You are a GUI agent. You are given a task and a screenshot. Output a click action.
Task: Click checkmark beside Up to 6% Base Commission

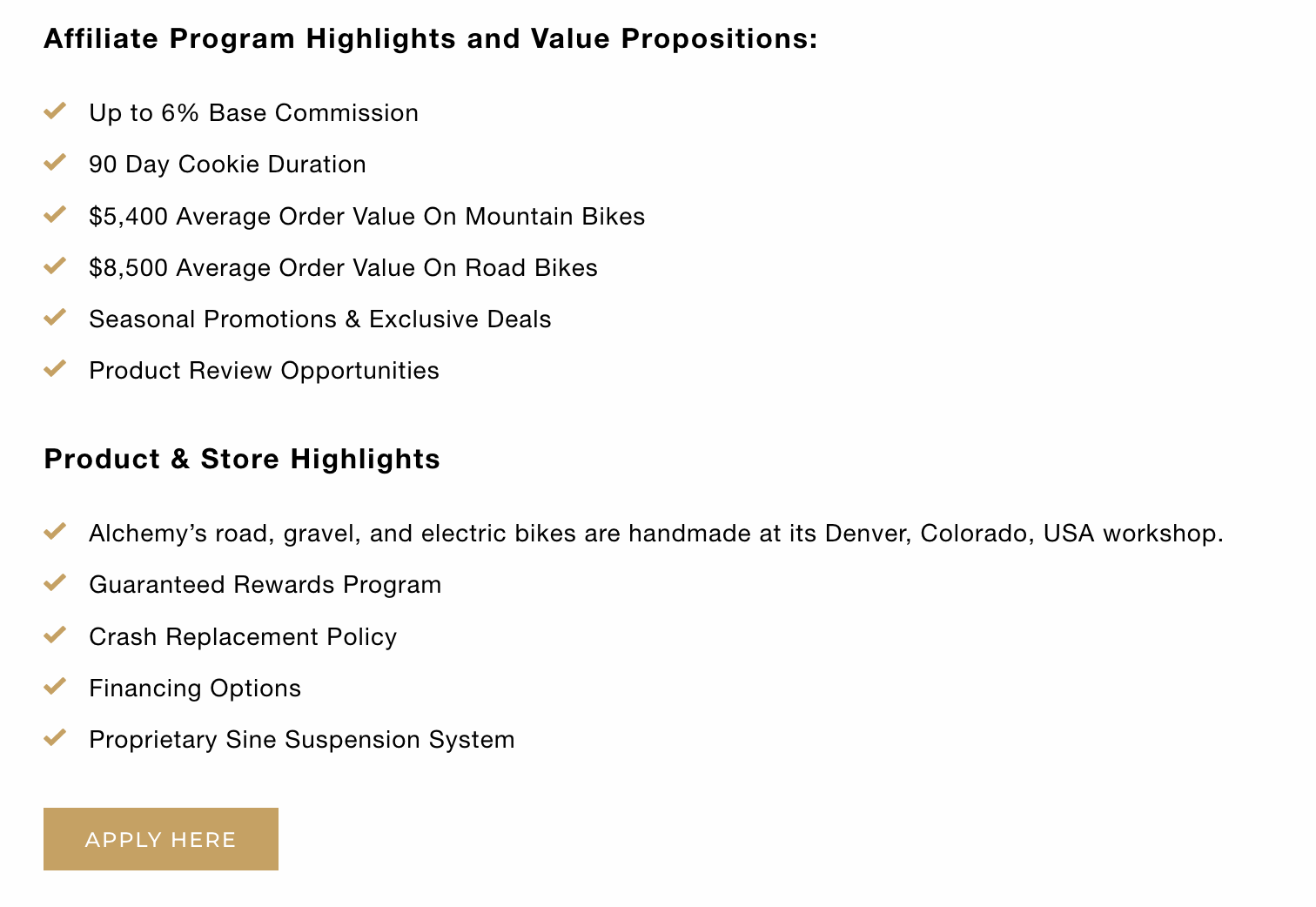point(55,111)
